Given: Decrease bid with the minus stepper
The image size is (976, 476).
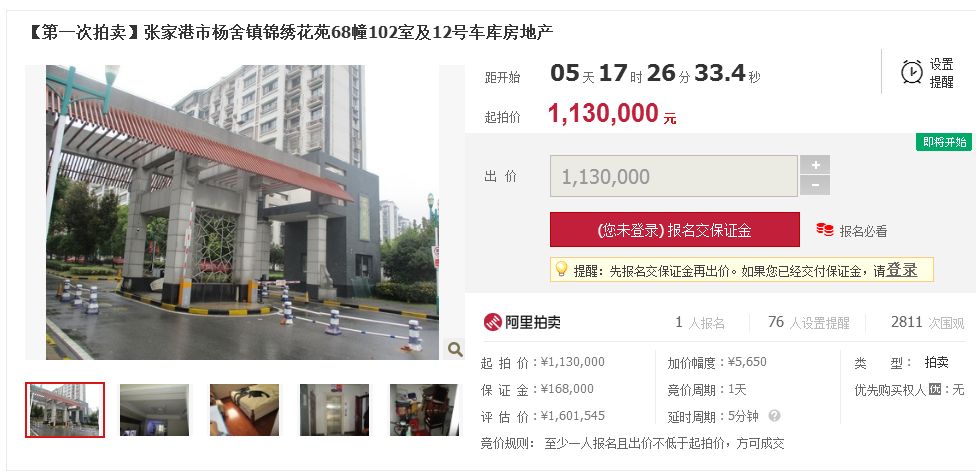Looking at the screenshot, I should pos(815,185).
